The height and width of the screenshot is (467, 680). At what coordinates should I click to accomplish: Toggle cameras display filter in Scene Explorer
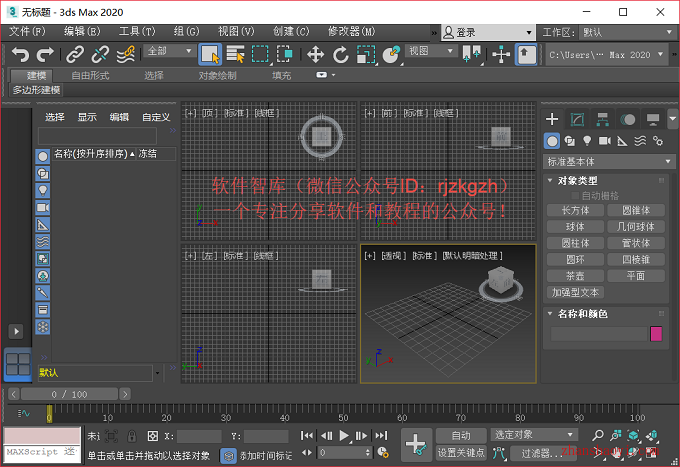[42, 208]
